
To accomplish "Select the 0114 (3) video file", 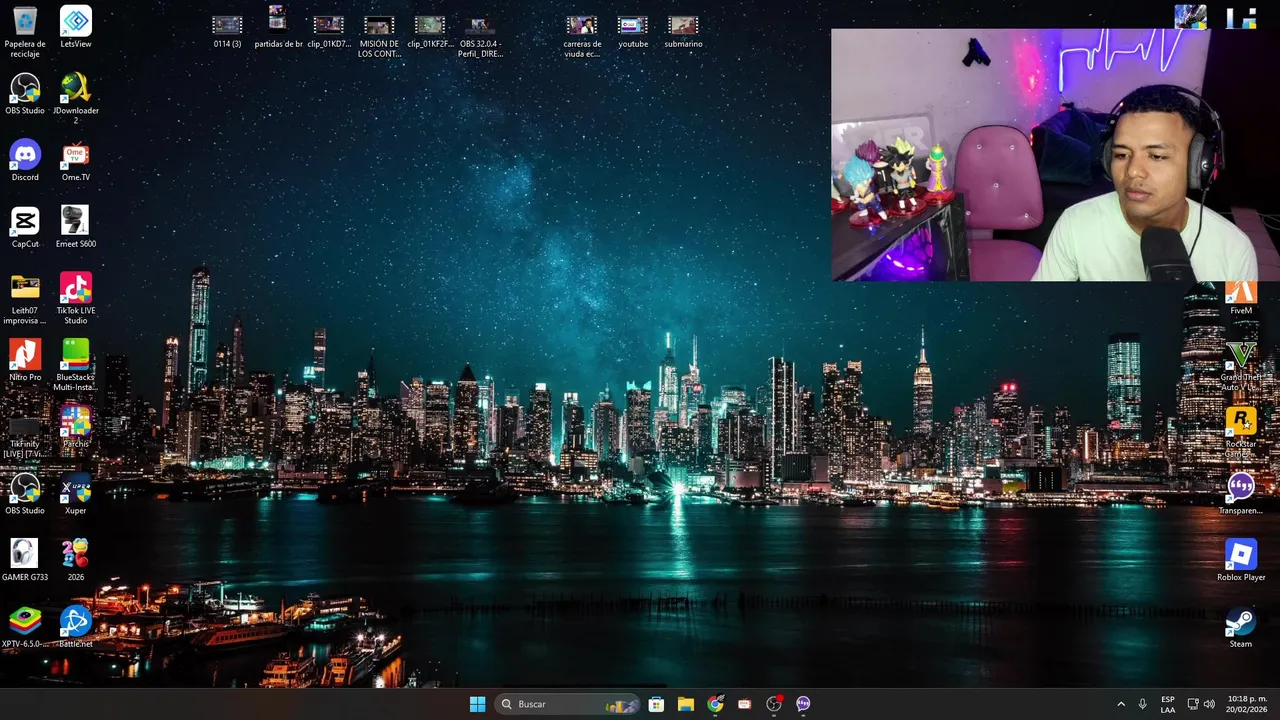I will [x=228, y=31].
